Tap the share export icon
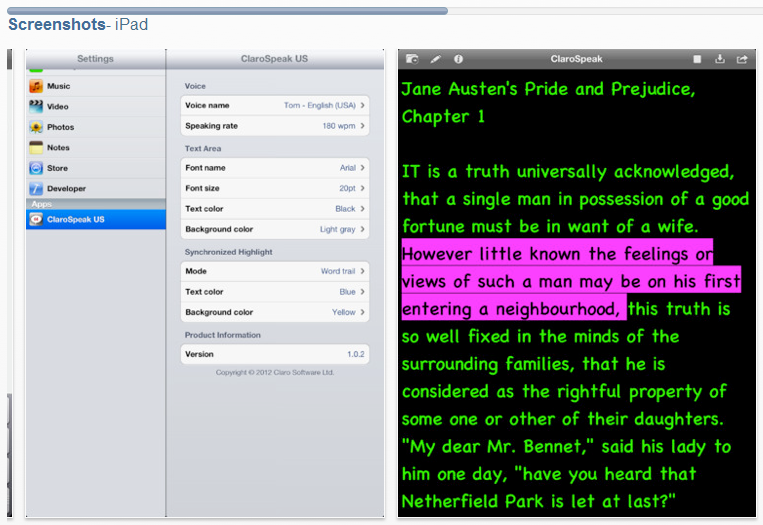The height and width of the screenshot is (525, 763). 742,60
